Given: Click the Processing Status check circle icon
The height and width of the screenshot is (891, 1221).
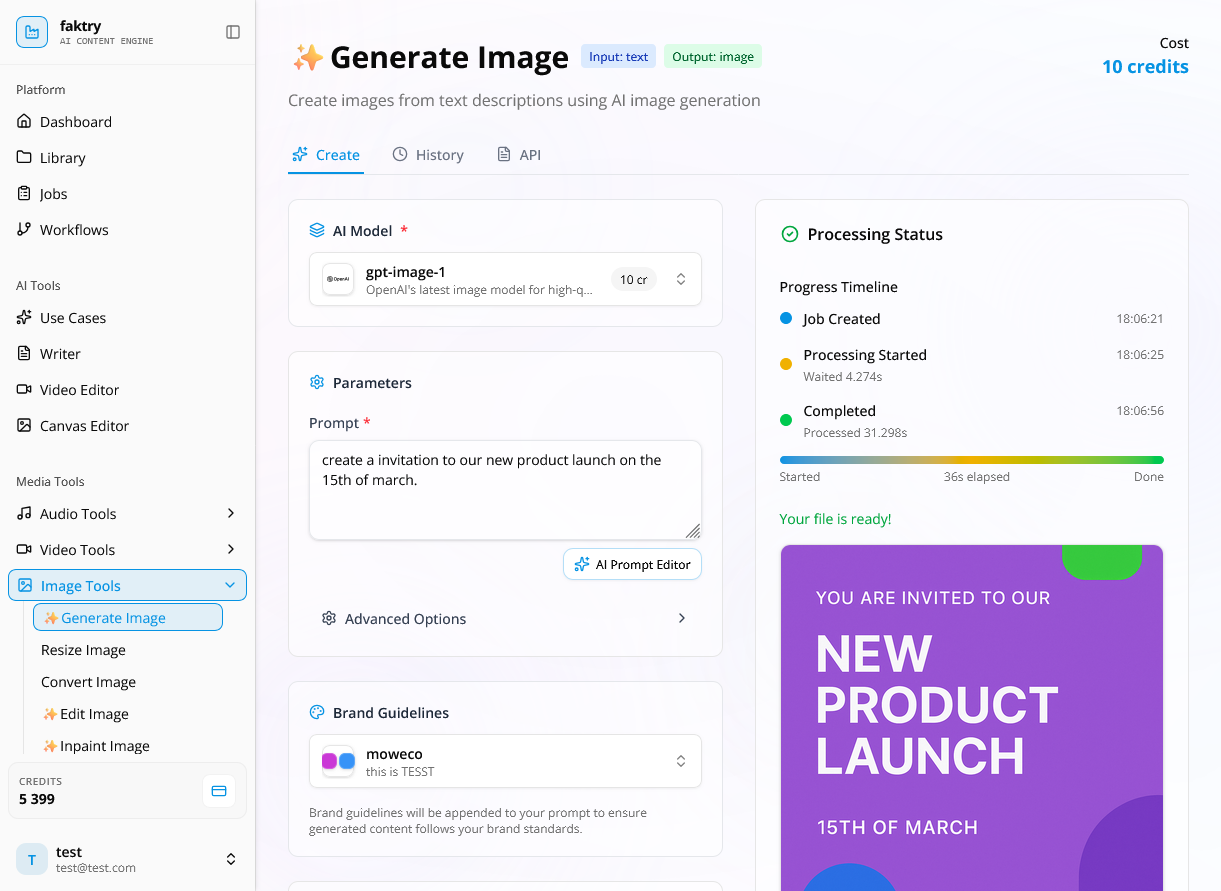Looking at the screenshot, I should click(x=789, y=234).
